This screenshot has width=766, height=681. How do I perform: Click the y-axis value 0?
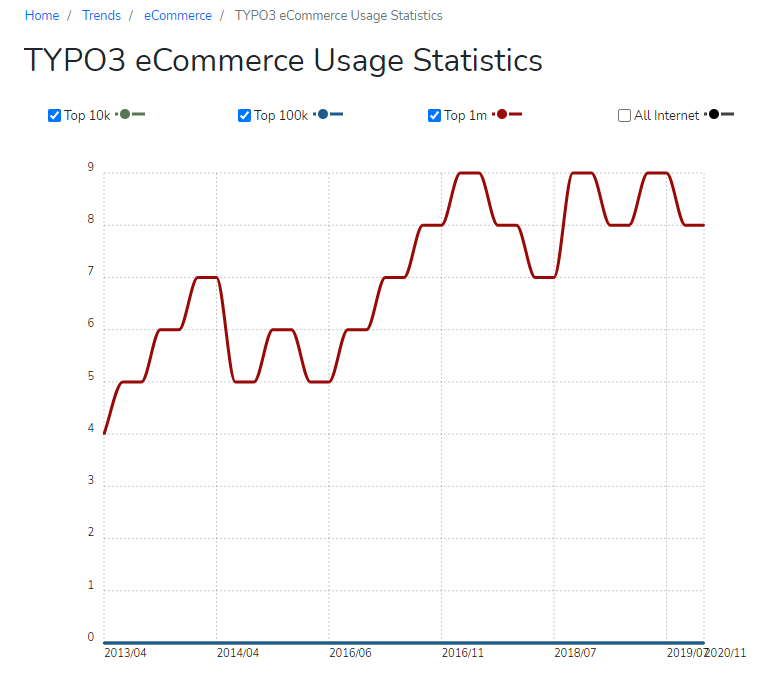point(91,637)
